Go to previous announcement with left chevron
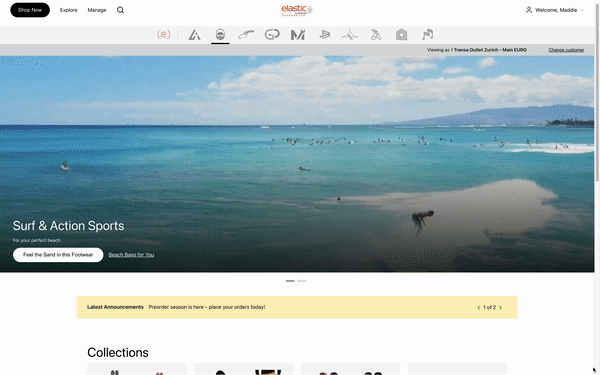 coord(479,307)
